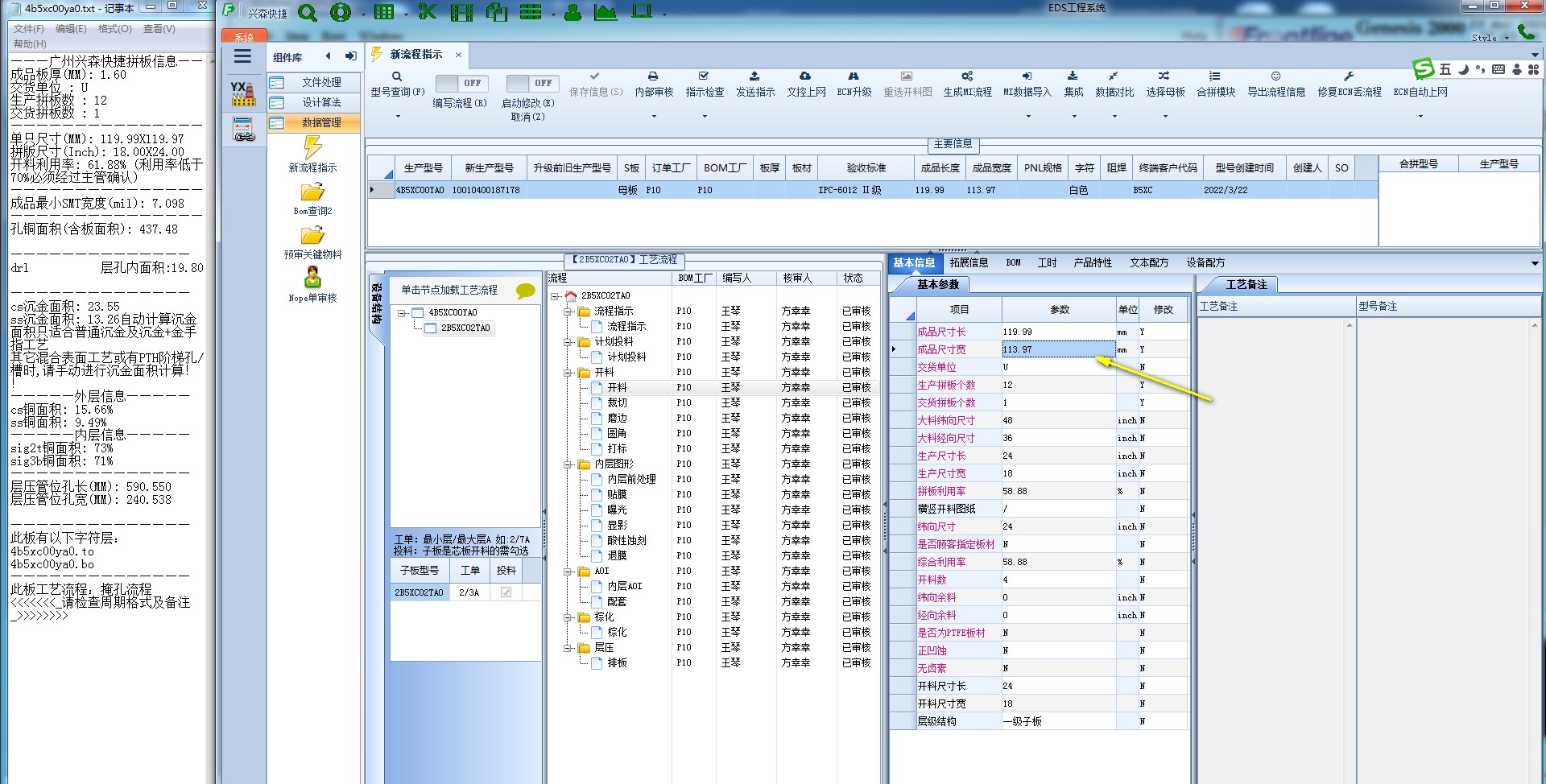The height and width of the screenshot is (784, 1546).
Task: Click the 生成MI流程 gears icon
Action: (967, 76)
